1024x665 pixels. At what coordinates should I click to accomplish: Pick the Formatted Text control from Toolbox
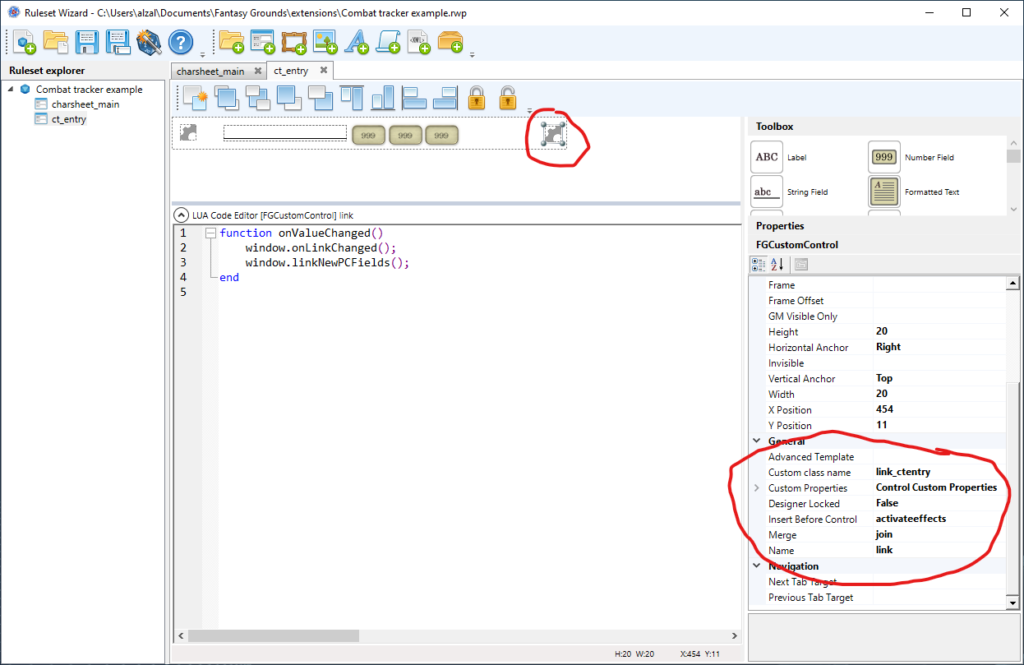pos(884,191)
